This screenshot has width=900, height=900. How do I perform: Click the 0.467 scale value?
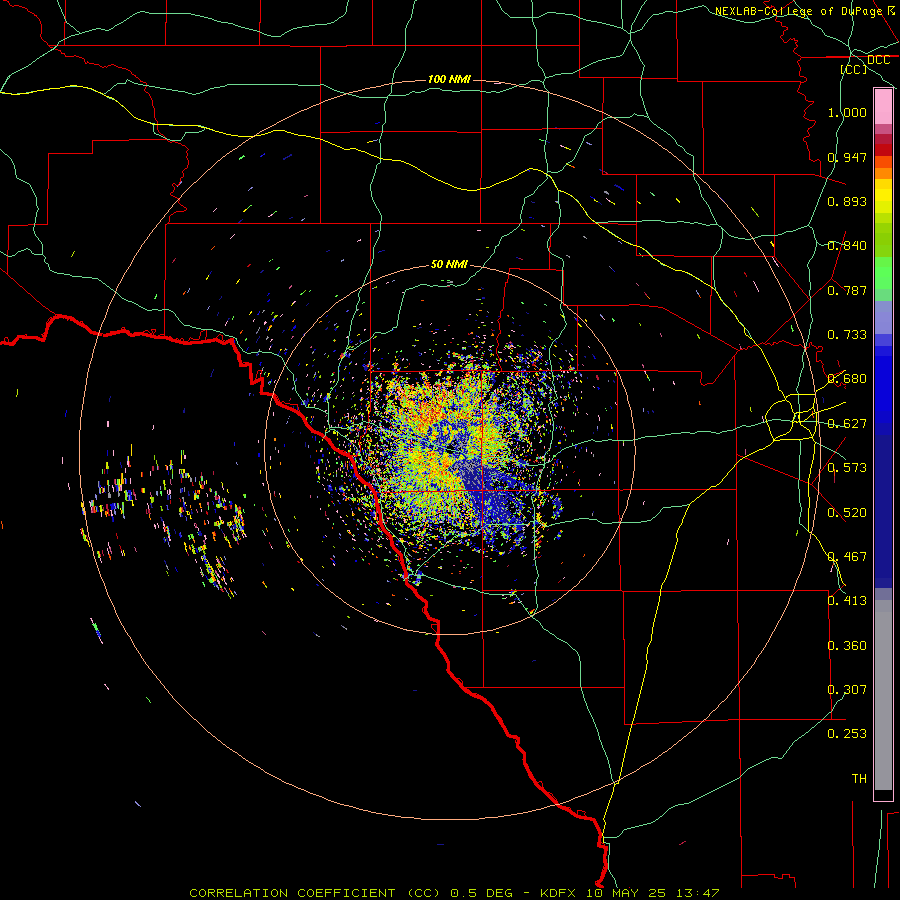point(847,557)
